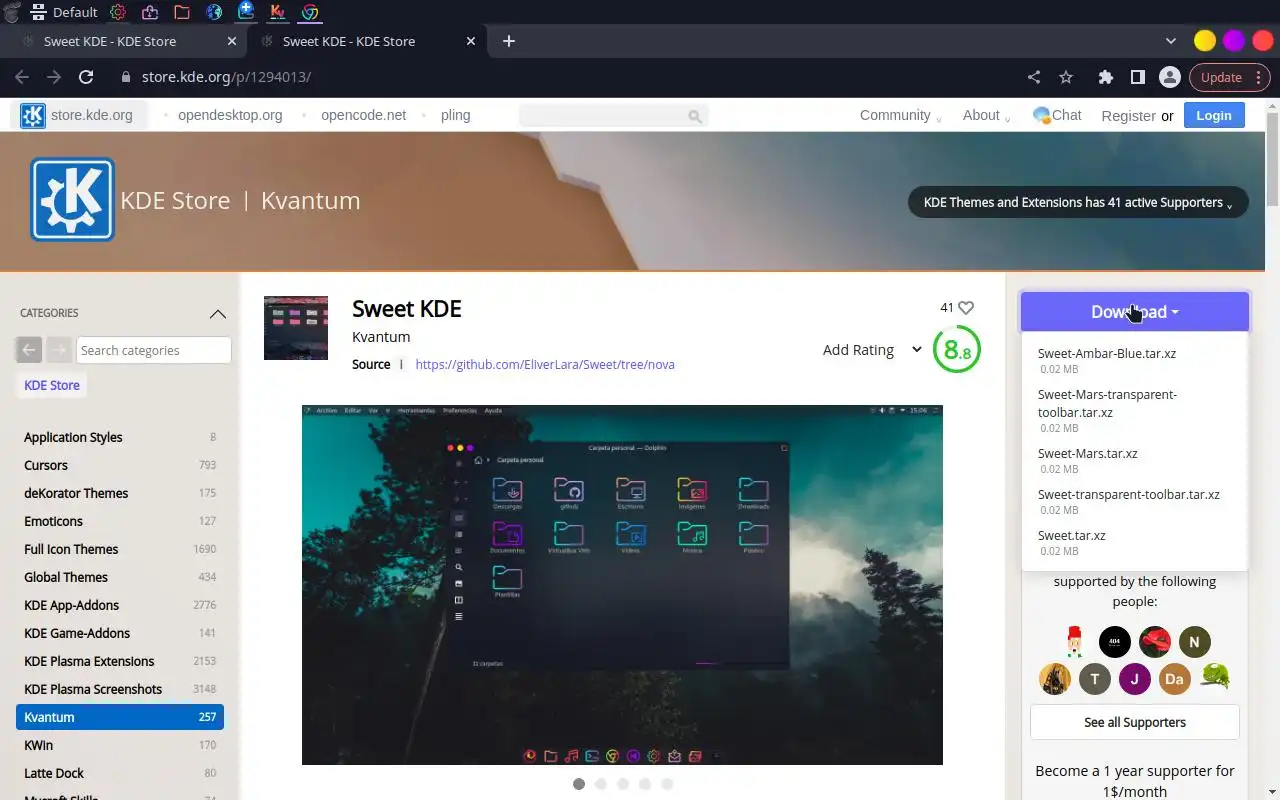
Task: Open the Chrome profile avatar
Action: tap(1169, 77)
